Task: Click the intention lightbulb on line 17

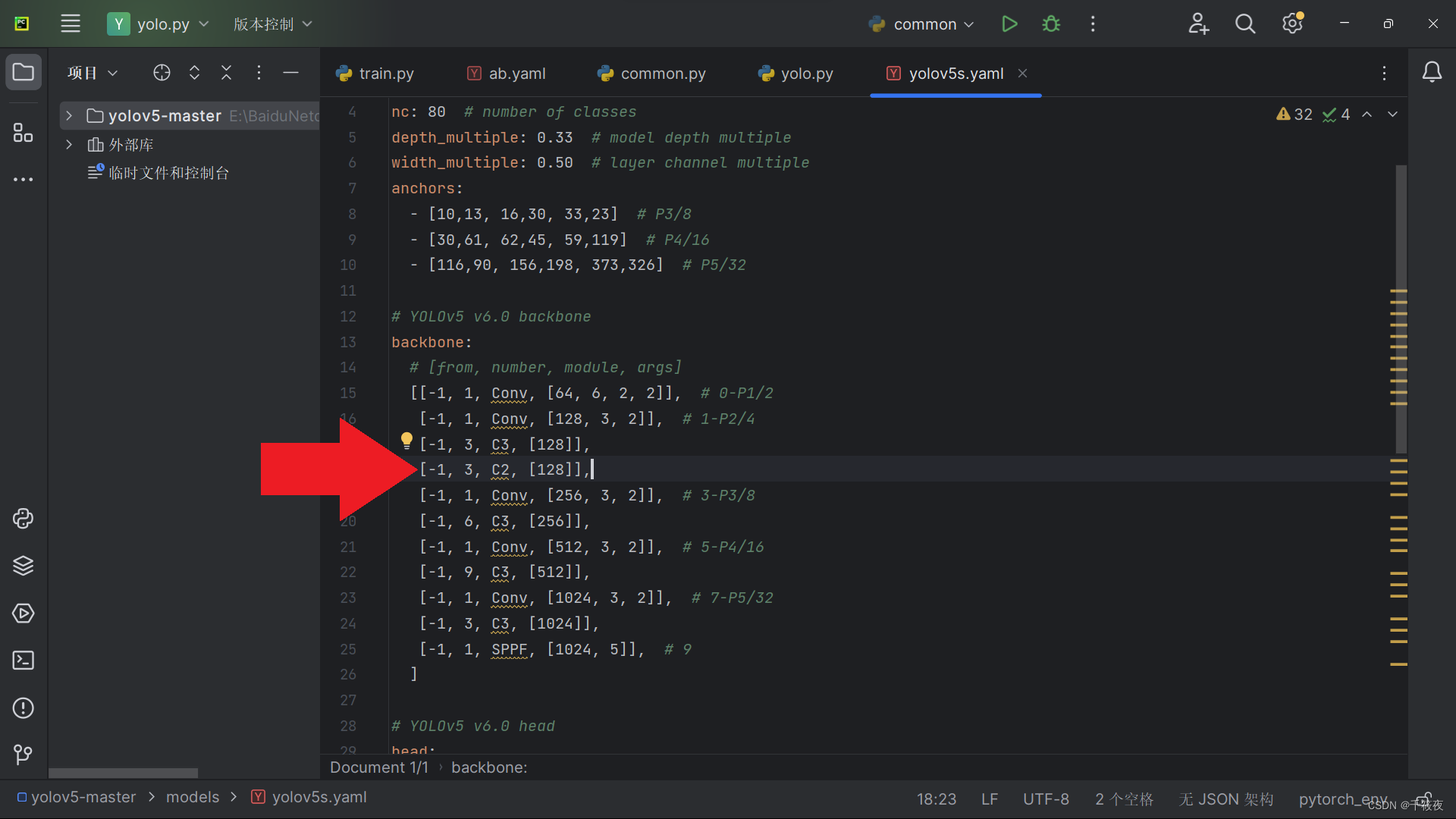Action: (x=406, y=441)
